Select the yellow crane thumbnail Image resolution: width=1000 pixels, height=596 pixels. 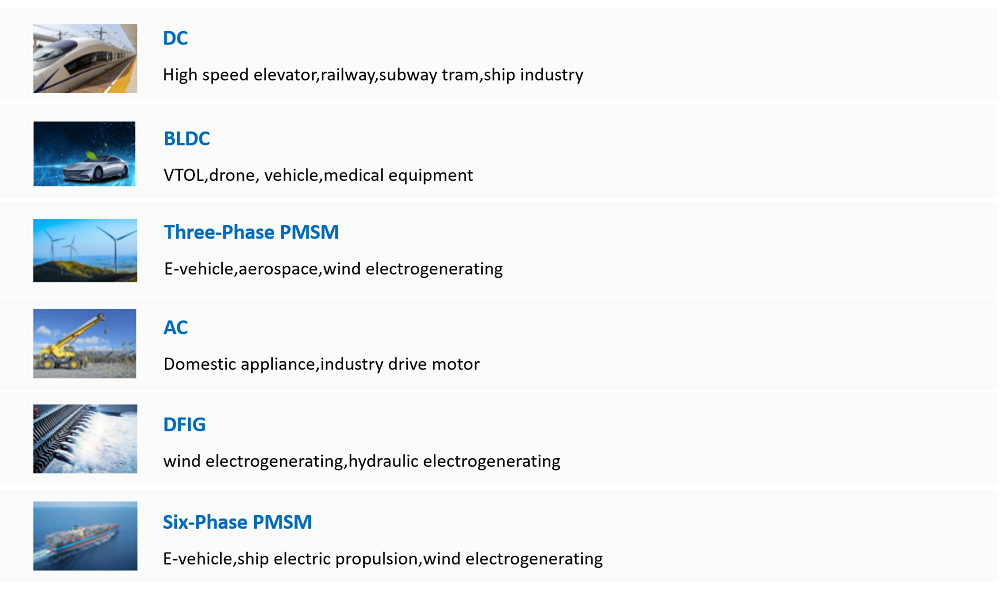pos(85,344)
